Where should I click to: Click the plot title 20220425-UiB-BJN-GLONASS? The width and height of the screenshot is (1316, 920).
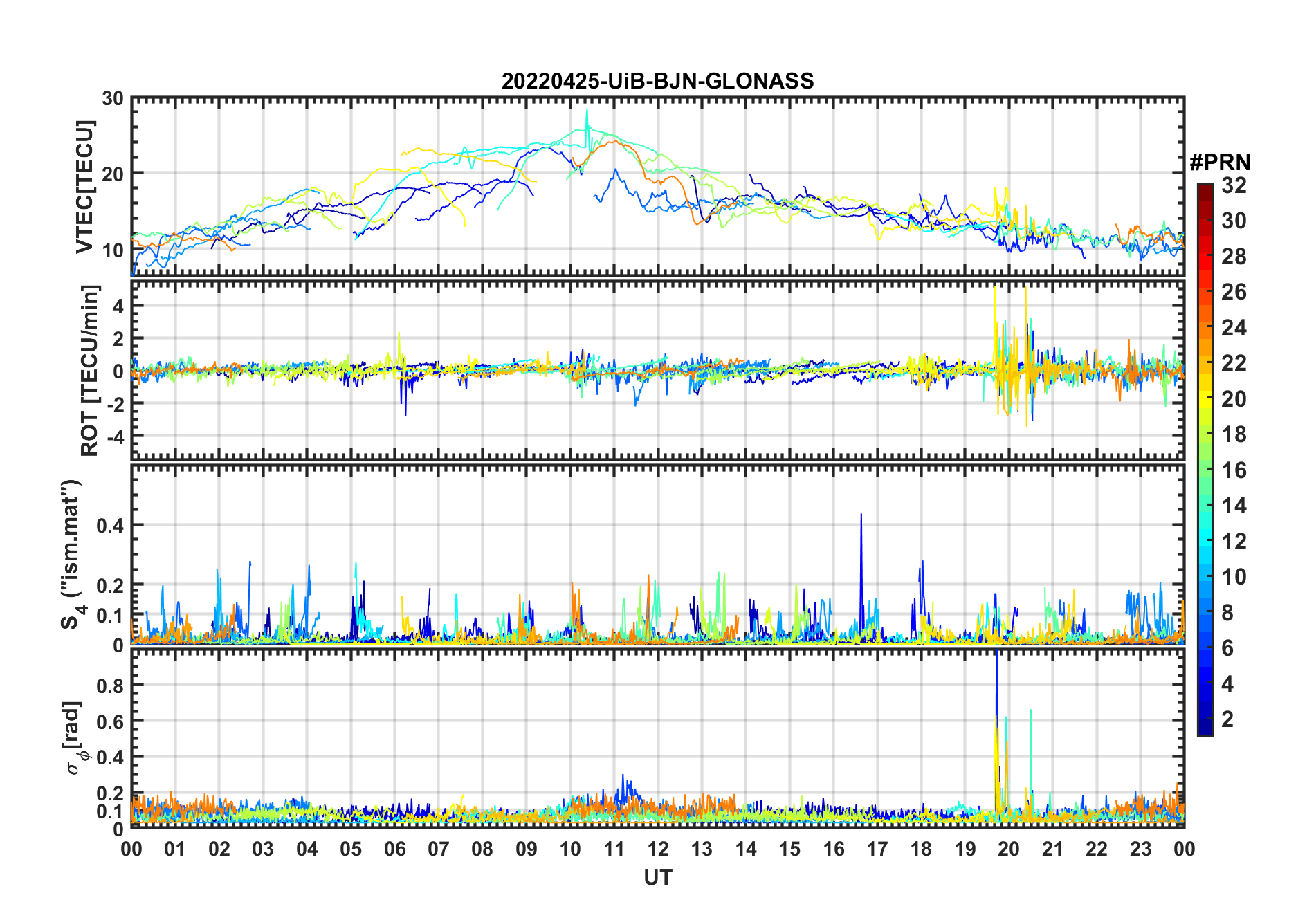click(x=657, y=81)
